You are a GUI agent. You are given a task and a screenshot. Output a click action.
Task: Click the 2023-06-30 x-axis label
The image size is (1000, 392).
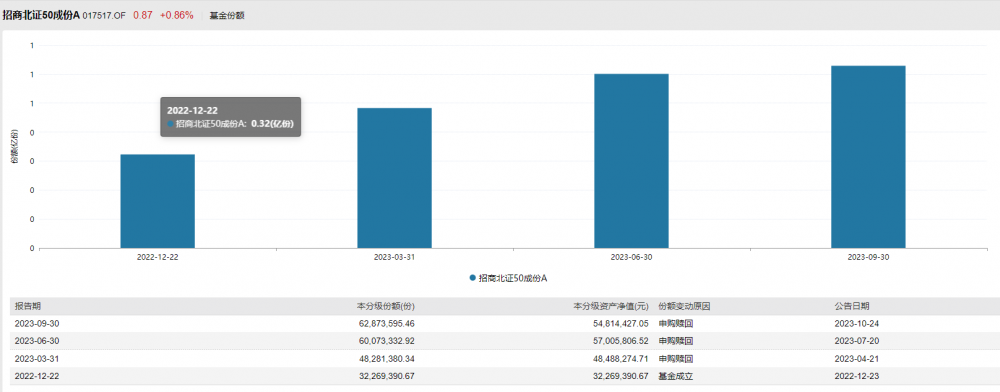[631, 258]
